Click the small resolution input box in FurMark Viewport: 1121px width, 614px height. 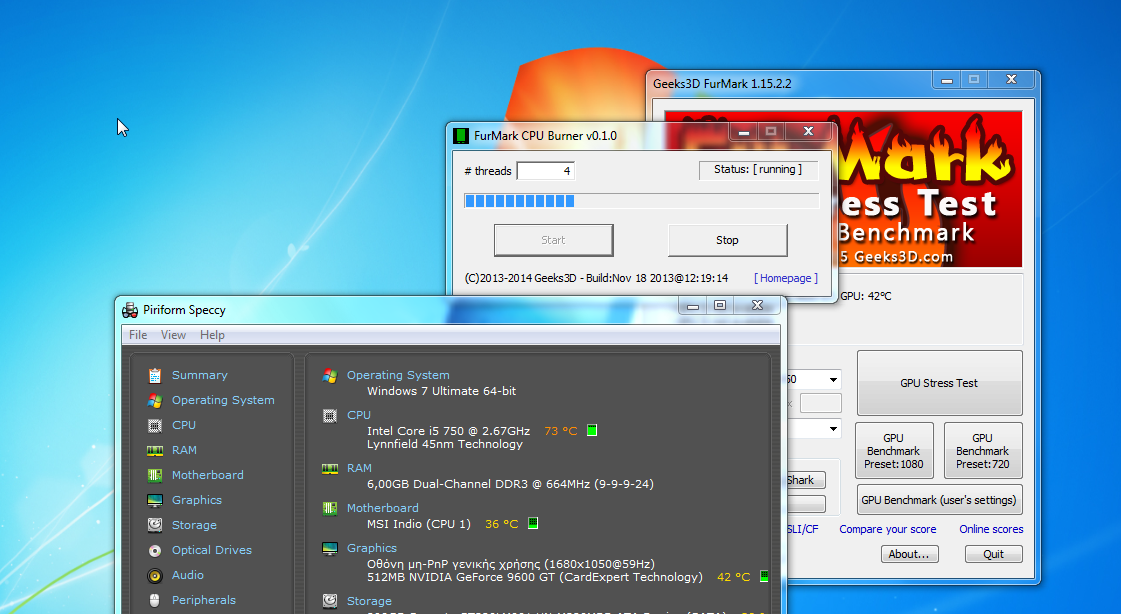(820, 403)
